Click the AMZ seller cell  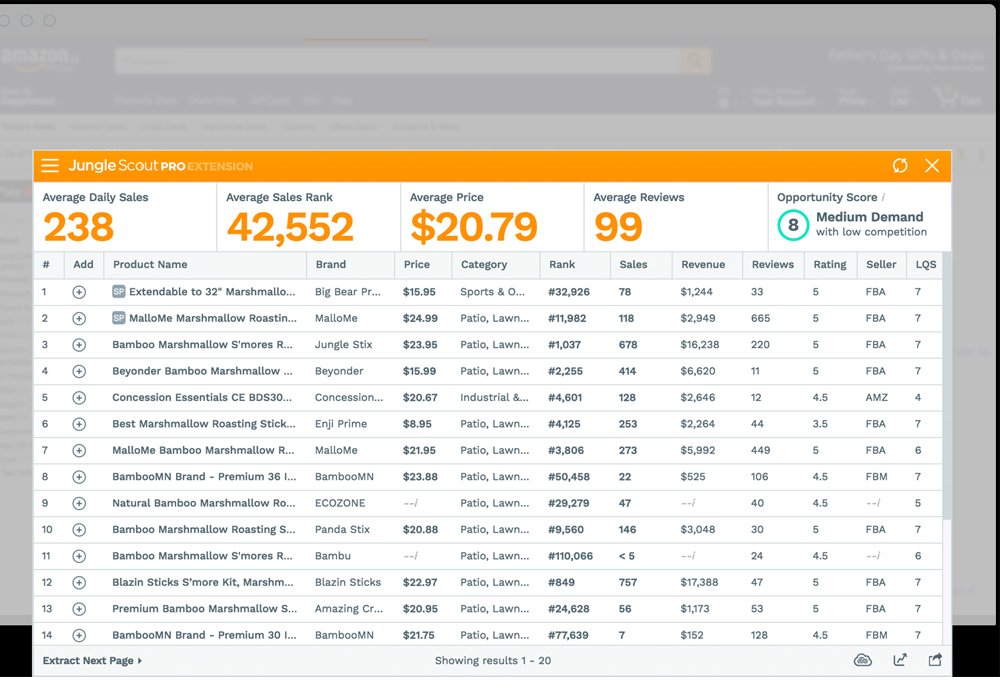coord(876,398)
